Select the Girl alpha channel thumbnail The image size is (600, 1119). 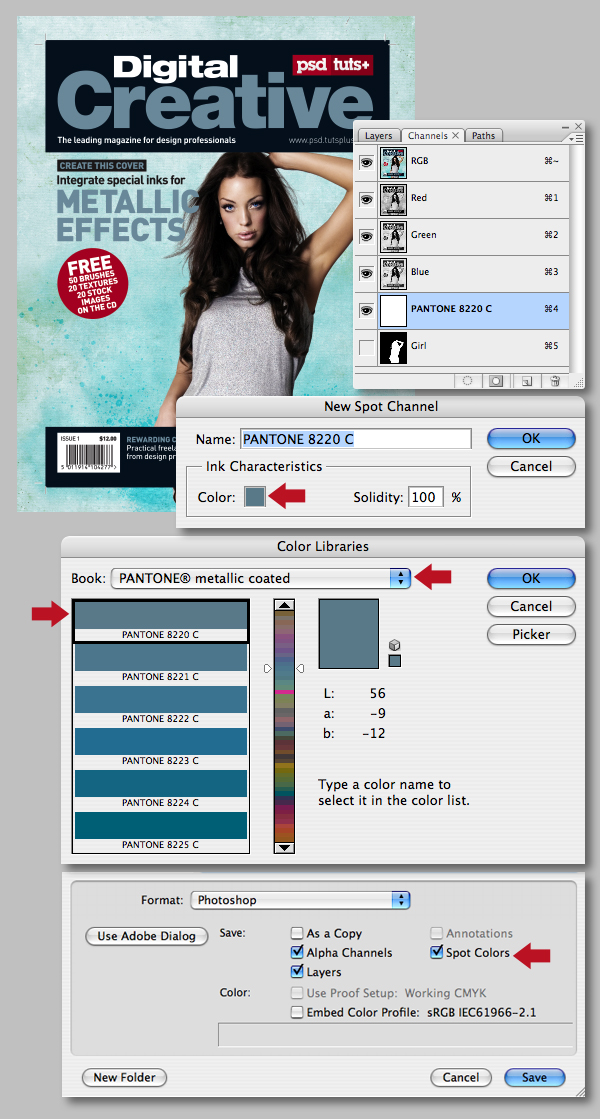393,348
